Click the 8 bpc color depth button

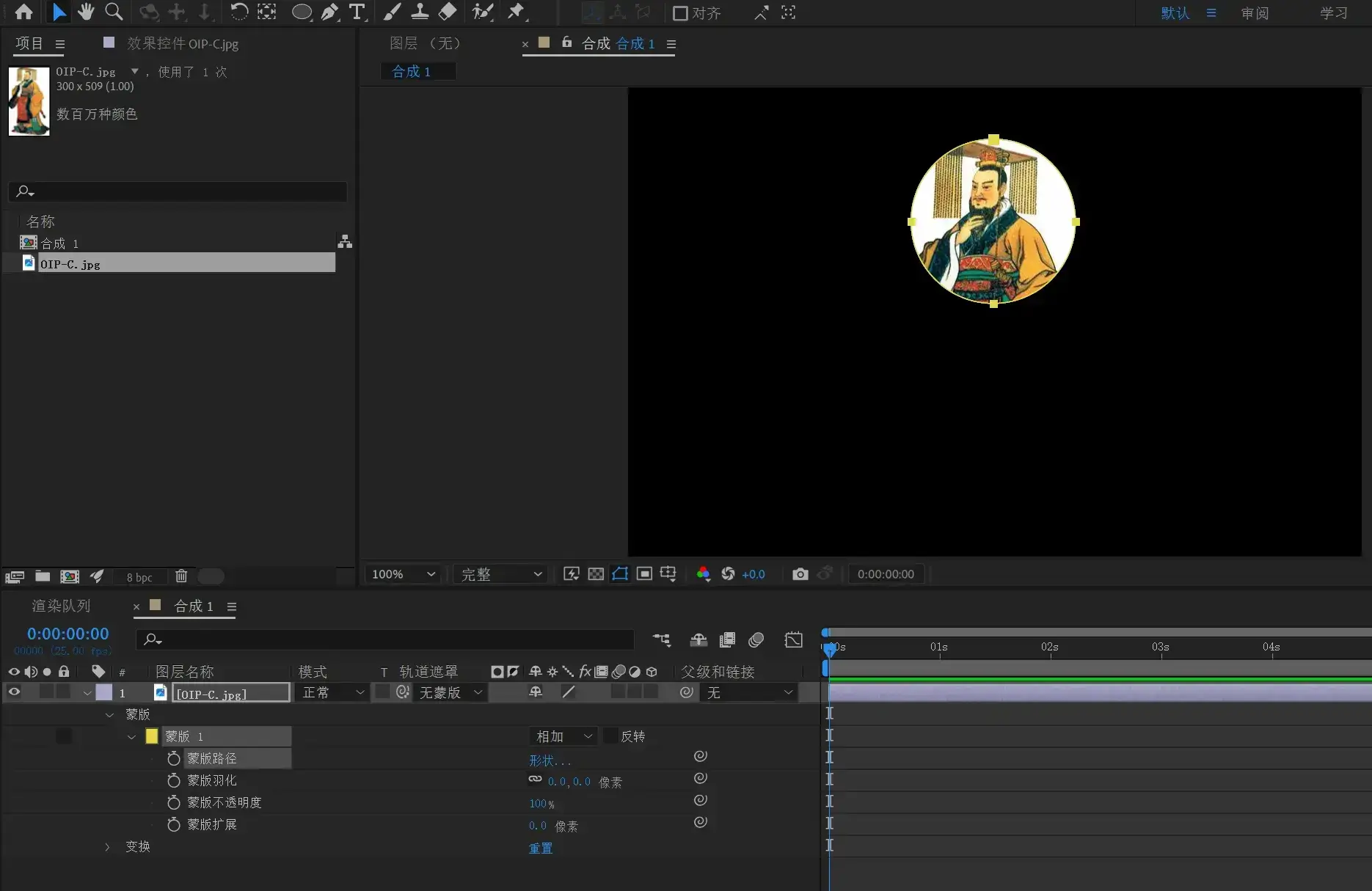(x=139, y=577)
